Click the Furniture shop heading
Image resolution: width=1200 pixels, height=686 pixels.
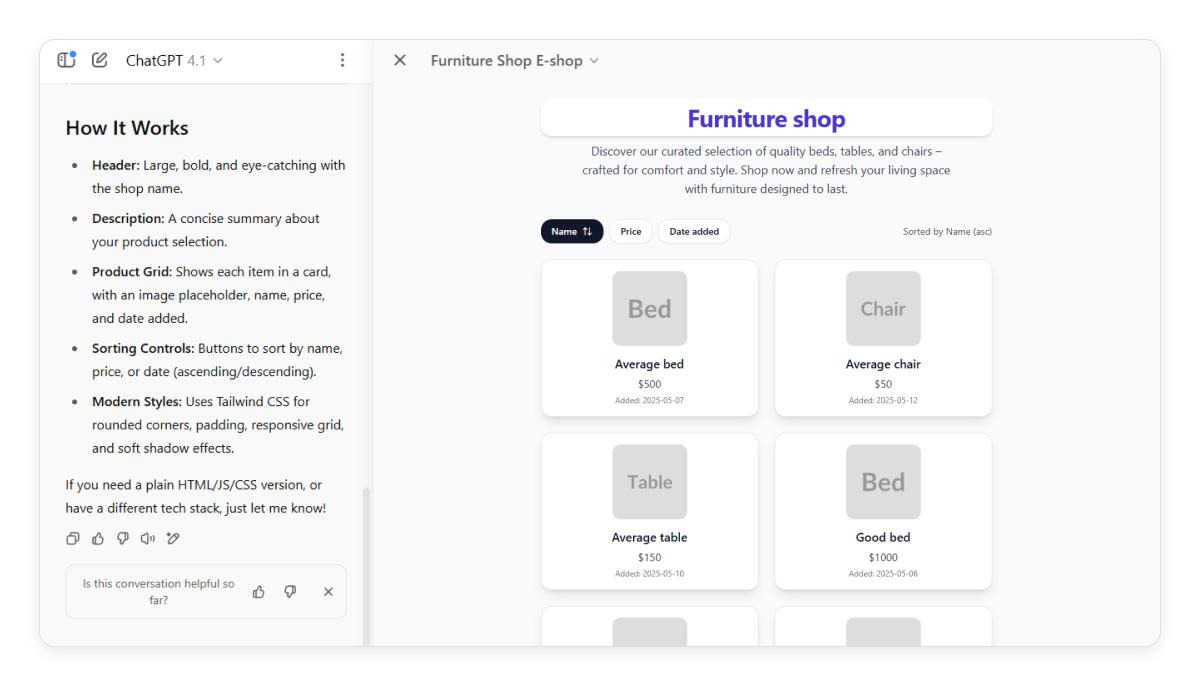point(766,119)
